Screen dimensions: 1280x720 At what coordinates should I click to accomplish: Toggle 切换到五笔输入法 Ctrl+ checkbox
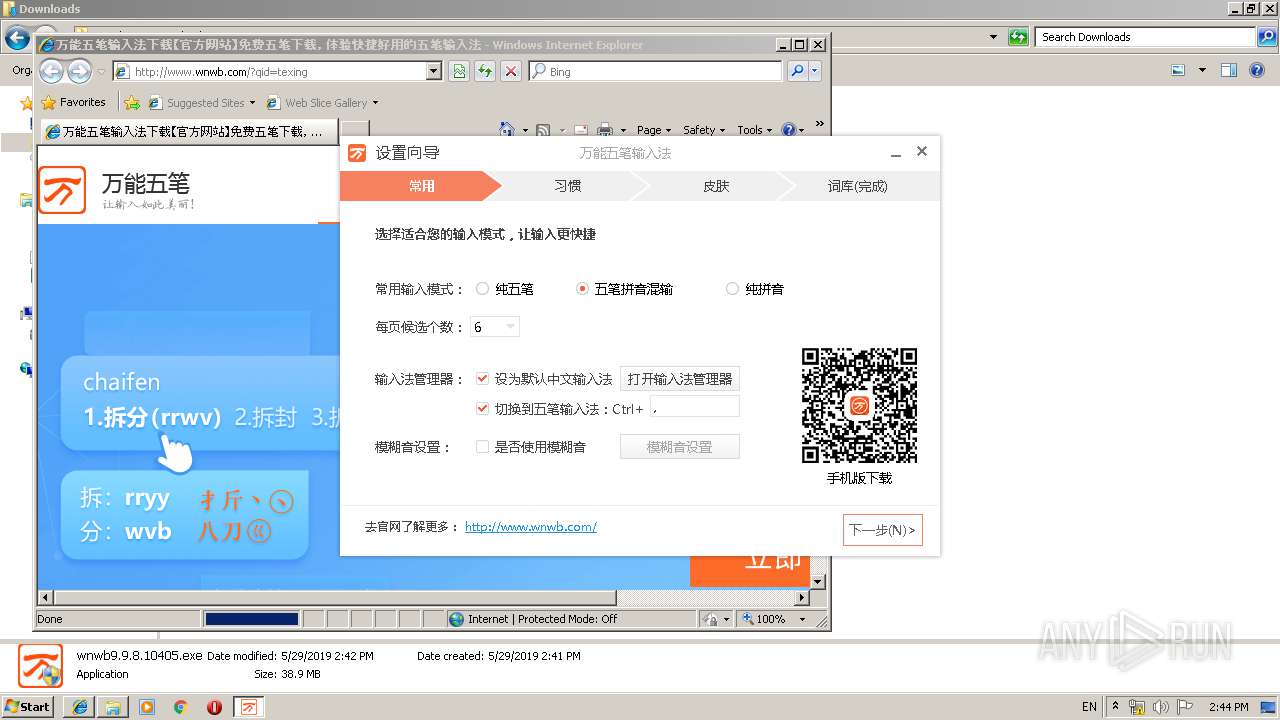[x=482, y=409]
